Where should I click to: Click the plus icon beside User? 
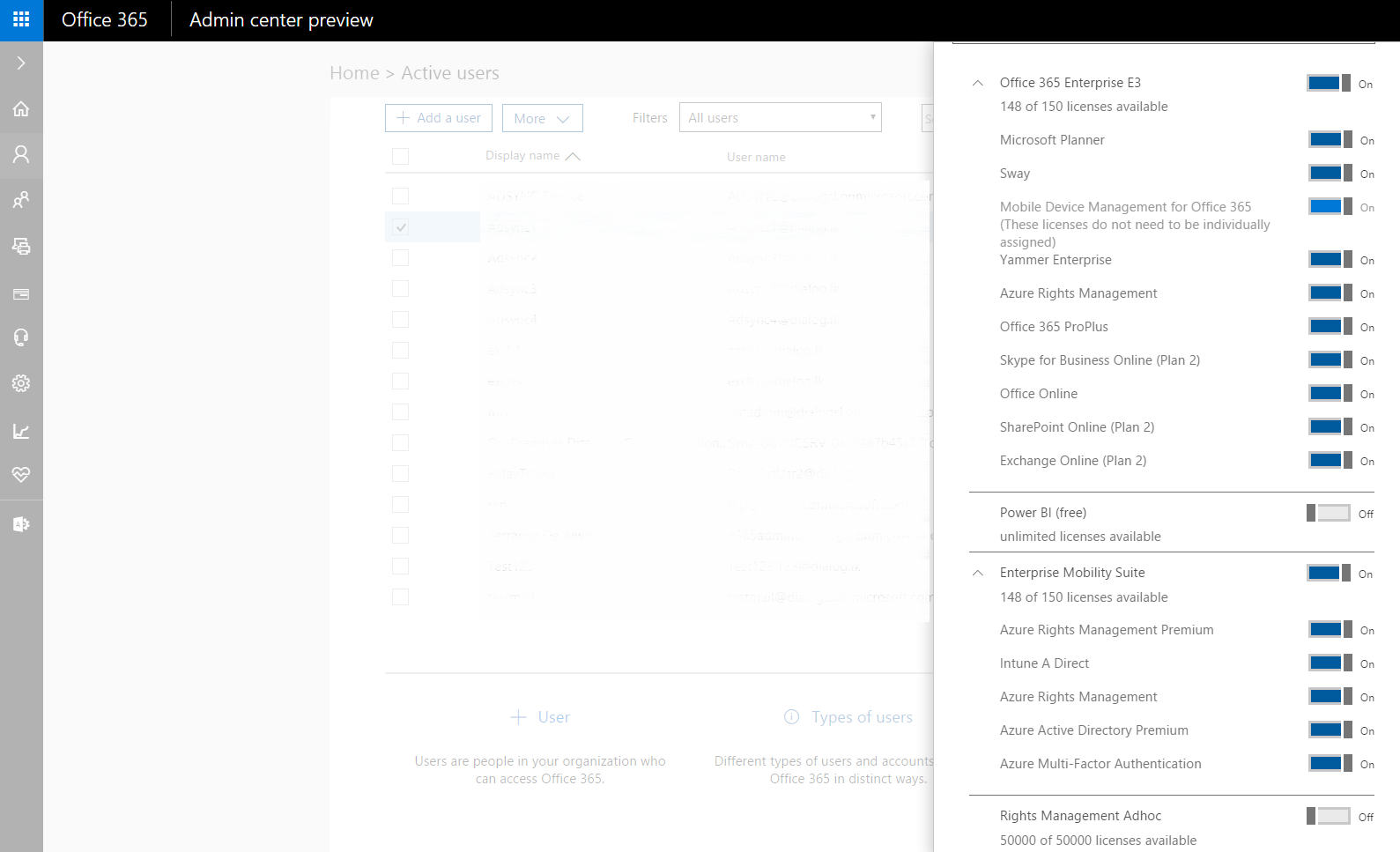519,717
